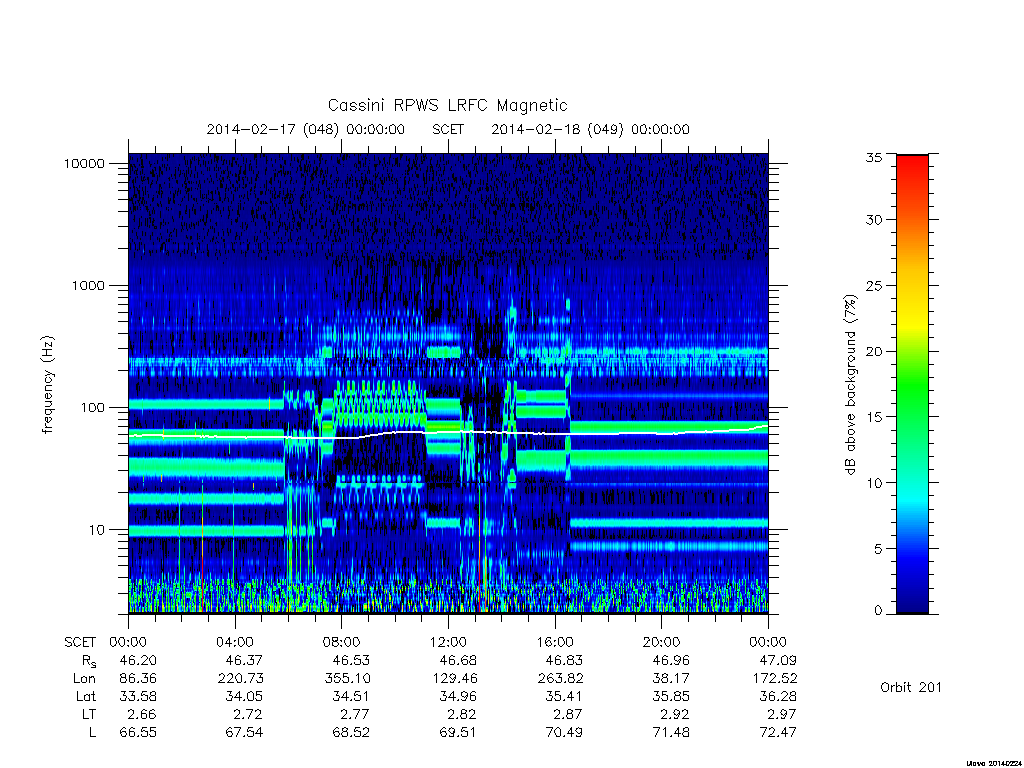
Task: Click the 100 Hz frequency axis label
Action: coord(92,408)
